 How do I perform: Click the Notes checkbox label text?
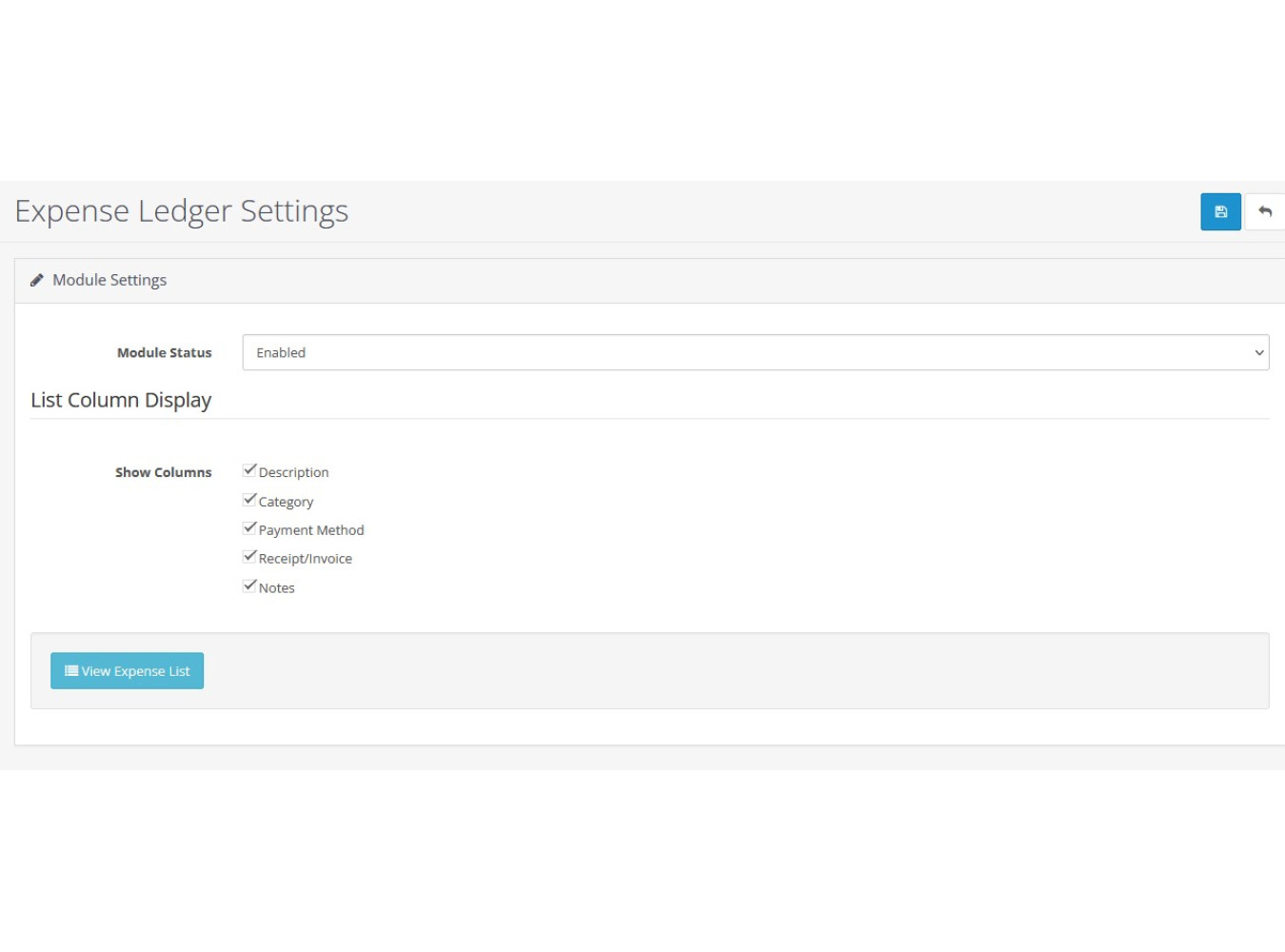tap(277, 588)
